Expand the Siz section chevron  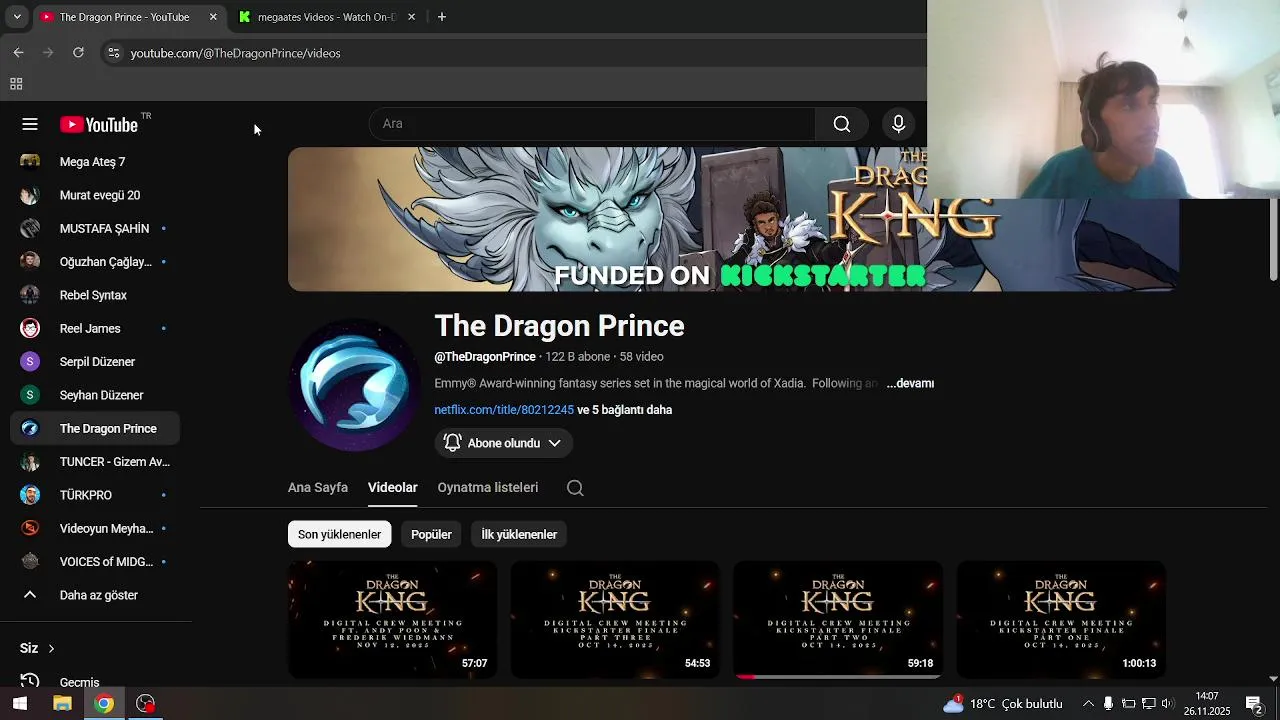(x=51, y=649)
